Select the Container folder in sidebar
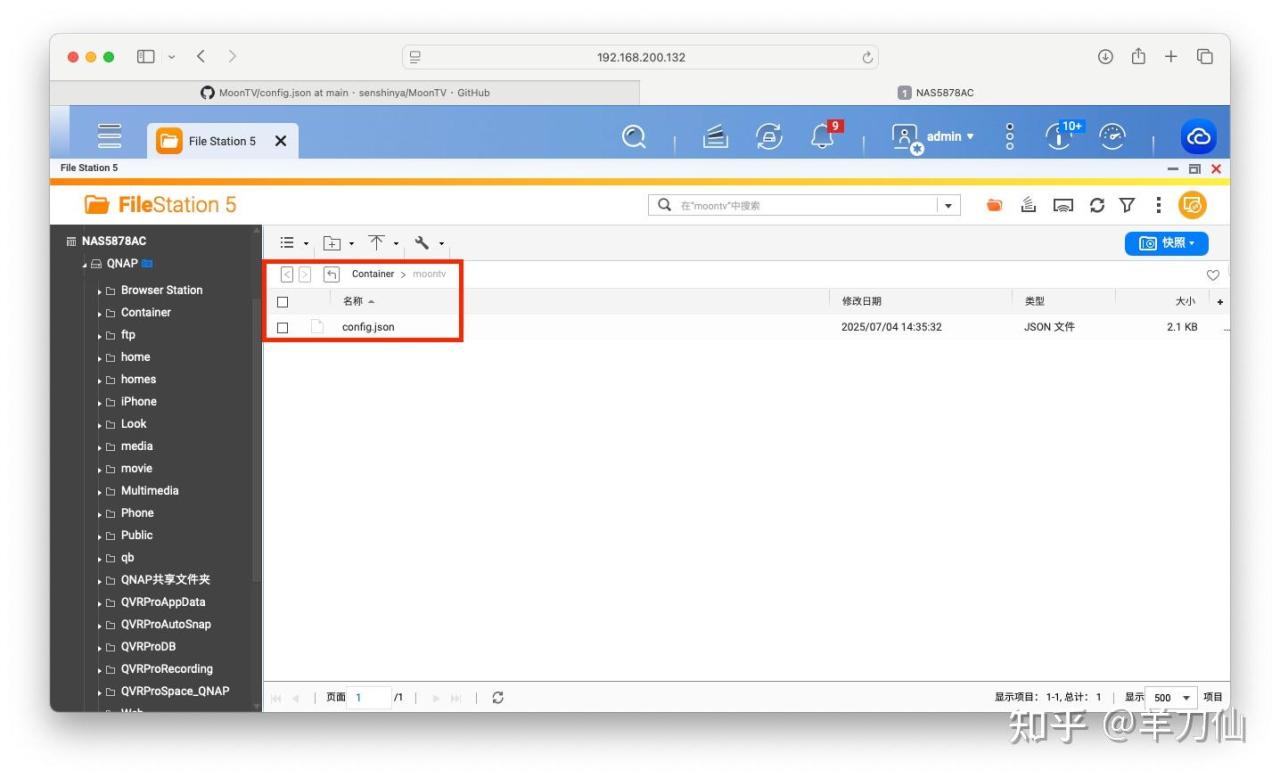Screen dimensions: 1280x778 [x=145, y=312]
